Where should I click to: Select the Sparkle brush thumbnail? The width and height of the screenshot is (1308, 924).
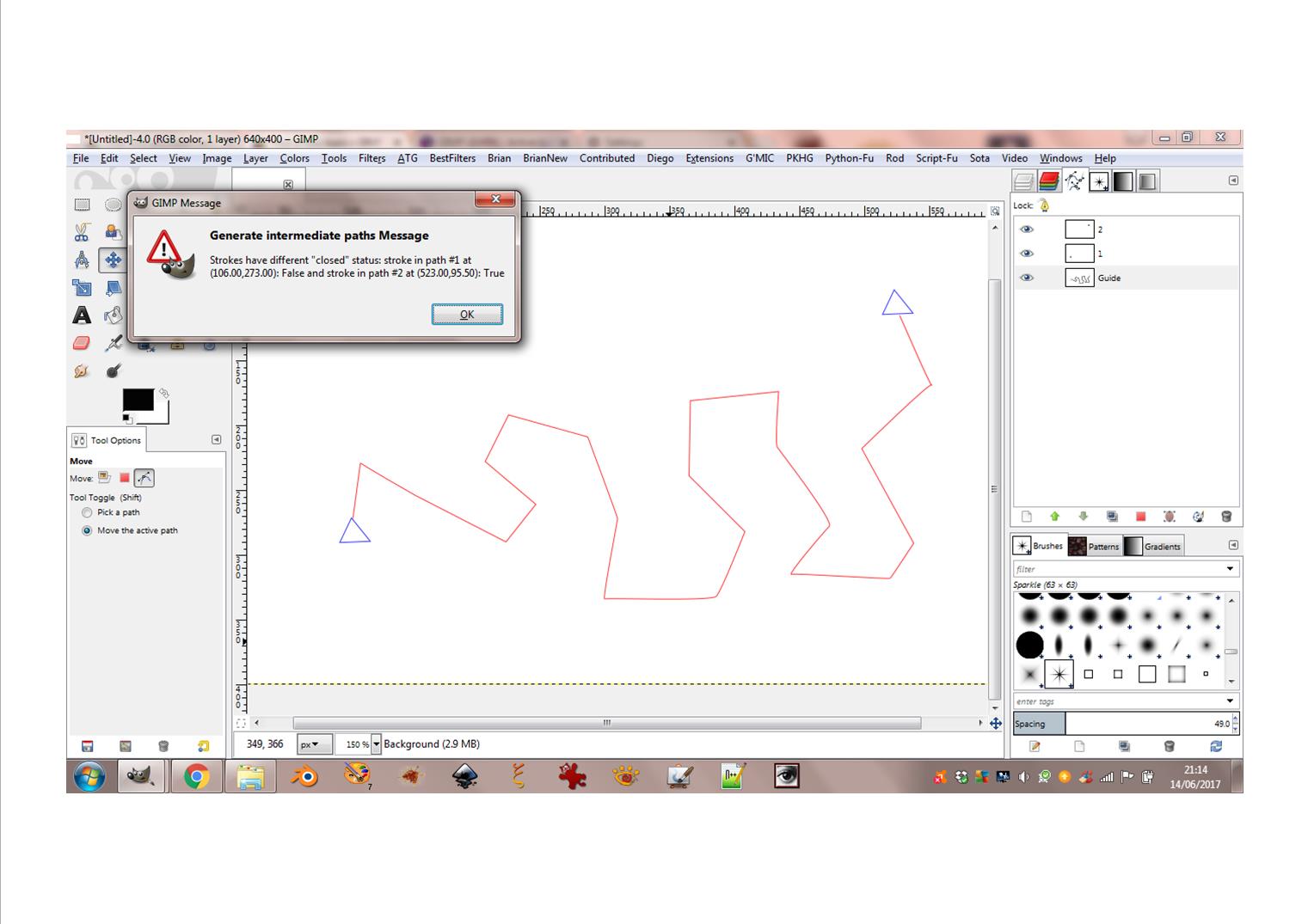[1059, 675]
